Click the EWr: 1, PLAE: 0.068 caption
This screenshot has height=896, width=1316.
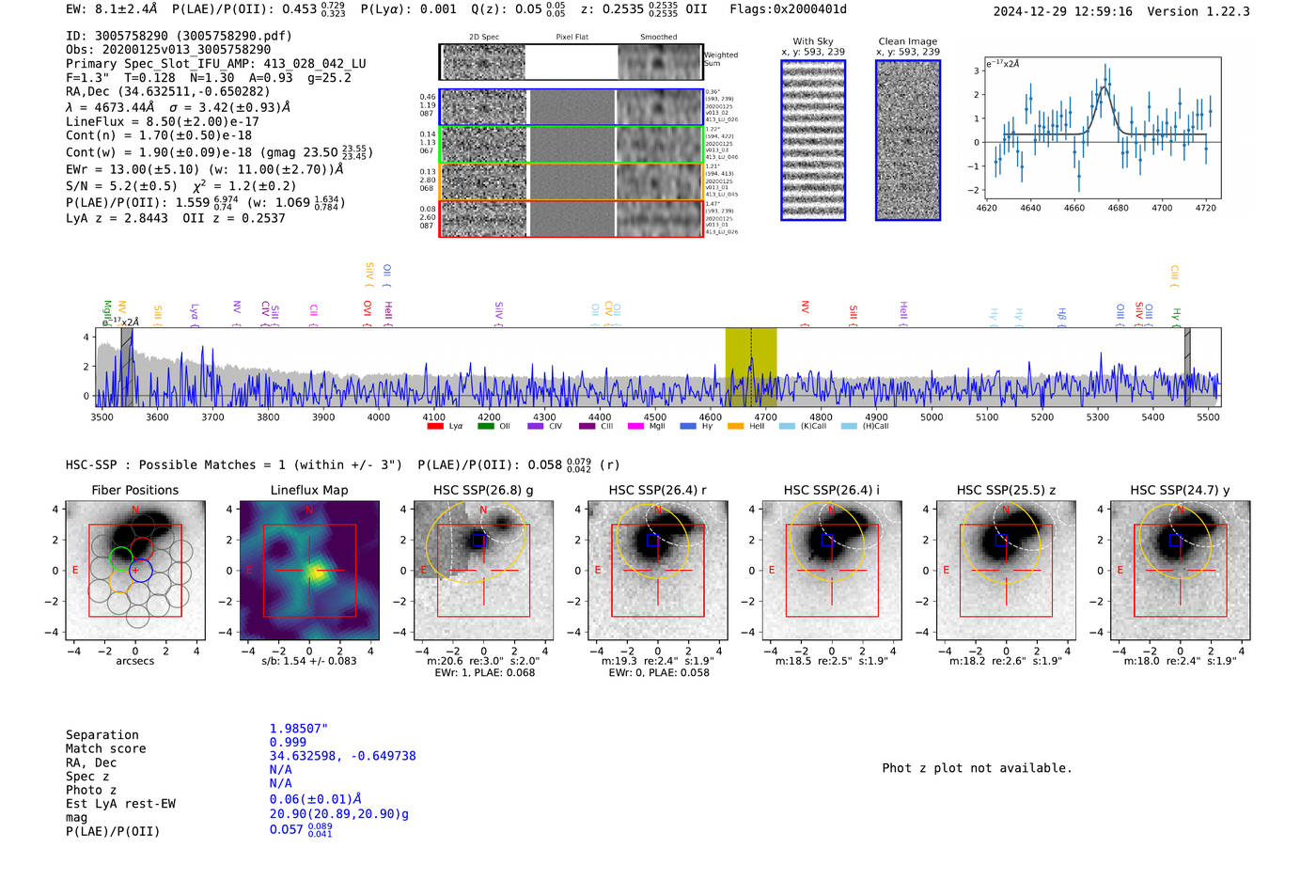pyautogui.click(x=483, y=672)
